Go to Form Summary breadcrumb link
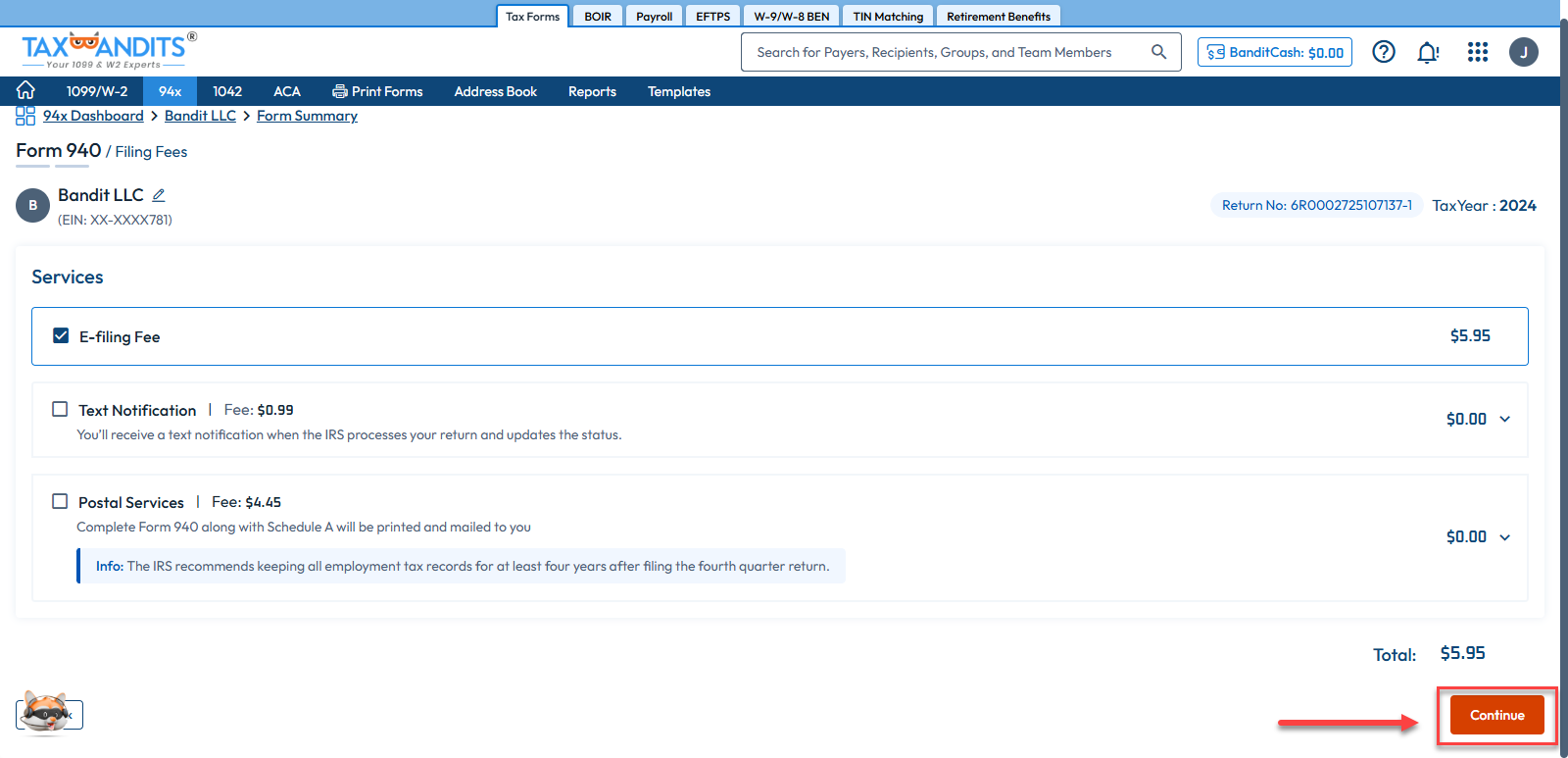Image resolution: width=1568 pixels, height=758 pixels. 307,116
